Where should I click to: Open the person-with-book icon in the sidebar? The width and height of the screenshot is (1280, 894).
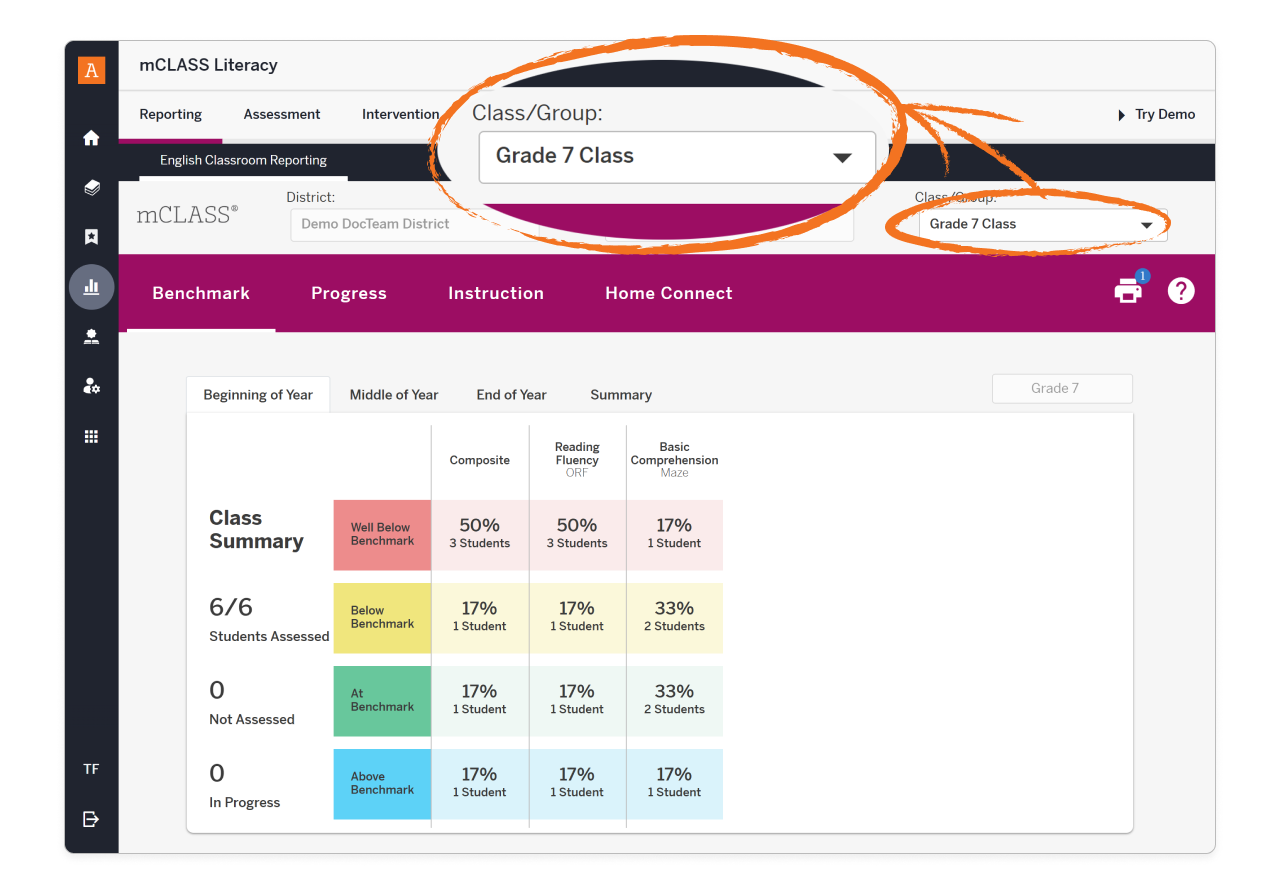coord(91,337)
